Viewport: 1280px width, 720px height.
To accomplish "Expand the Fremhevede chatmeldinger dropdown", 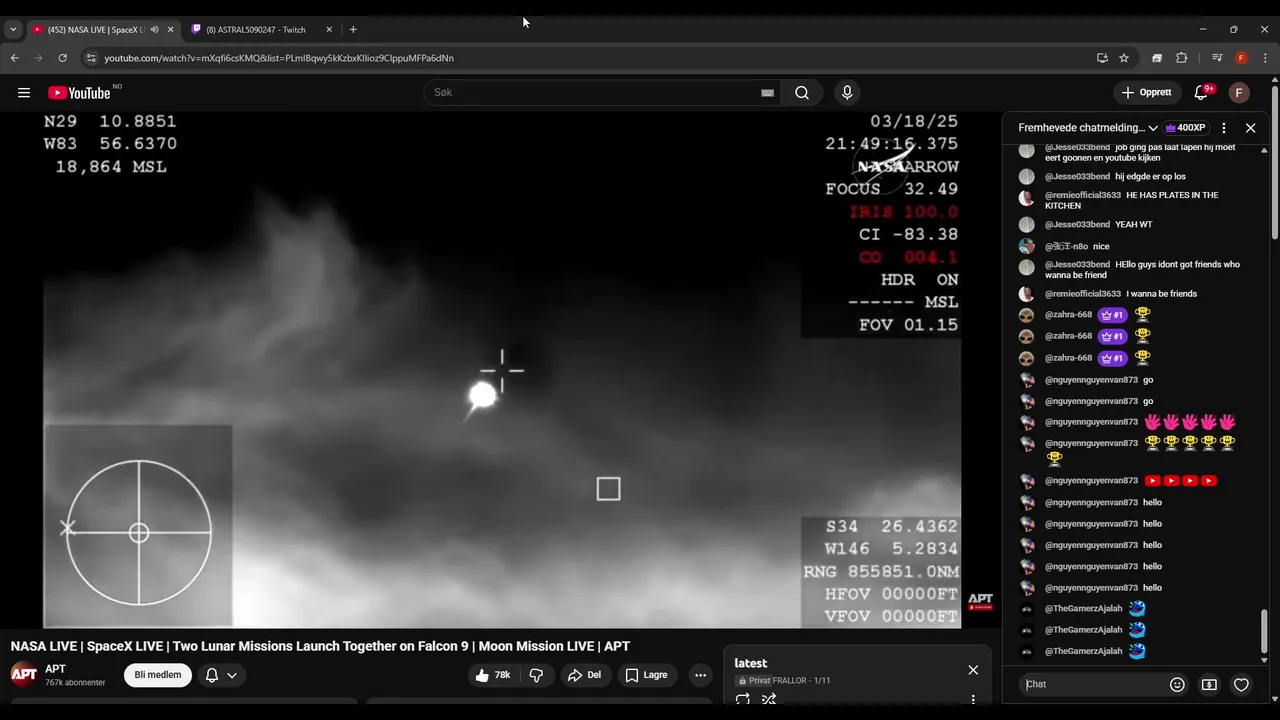I will (1088, 128).
